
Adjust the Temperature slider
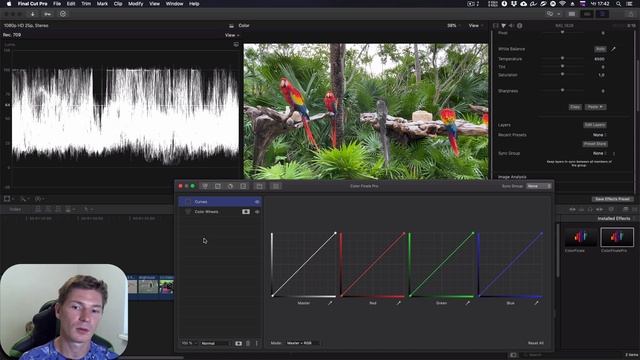pyautogui.click(x=562, y=58)
